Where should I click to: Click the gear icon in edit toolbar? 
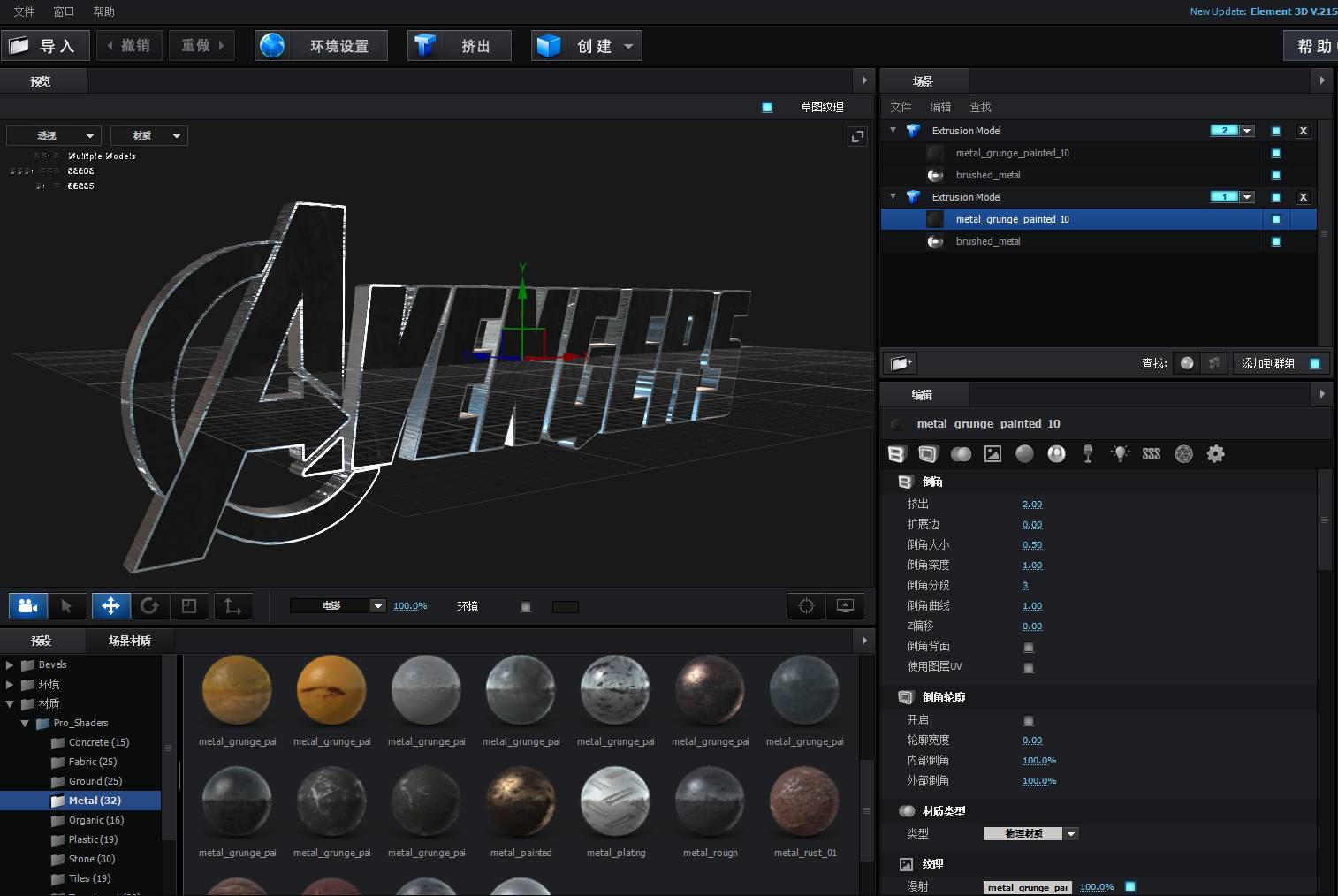(1216, 454)
